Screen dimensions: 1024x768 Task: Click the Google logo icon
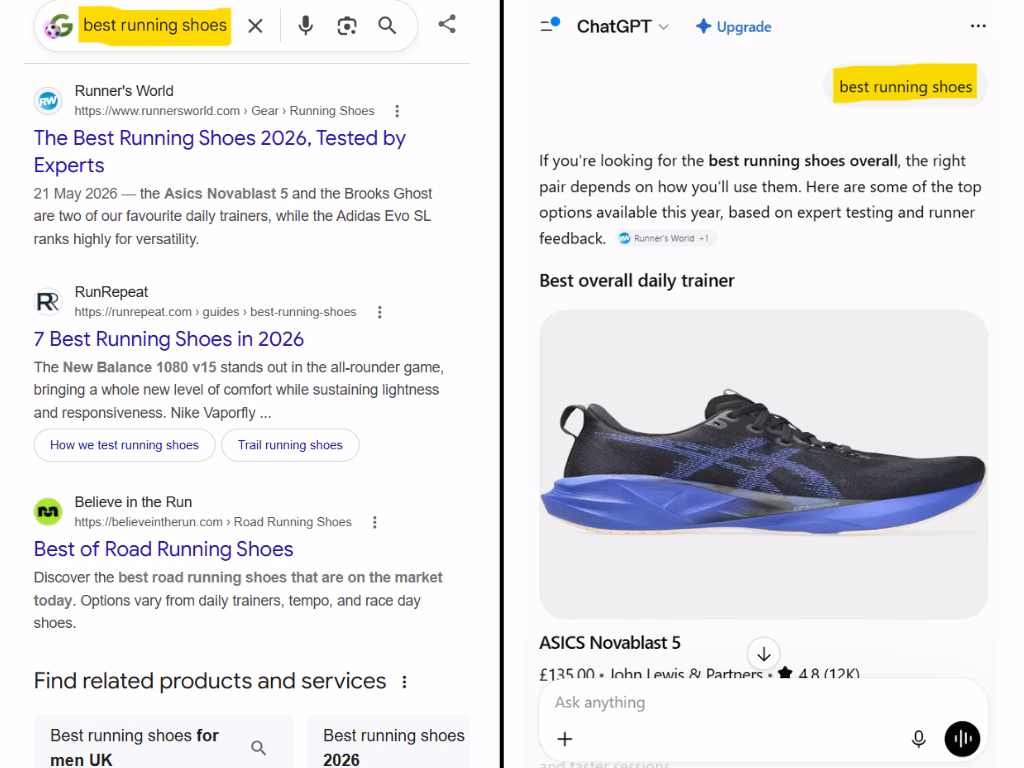tap(58, 26)
